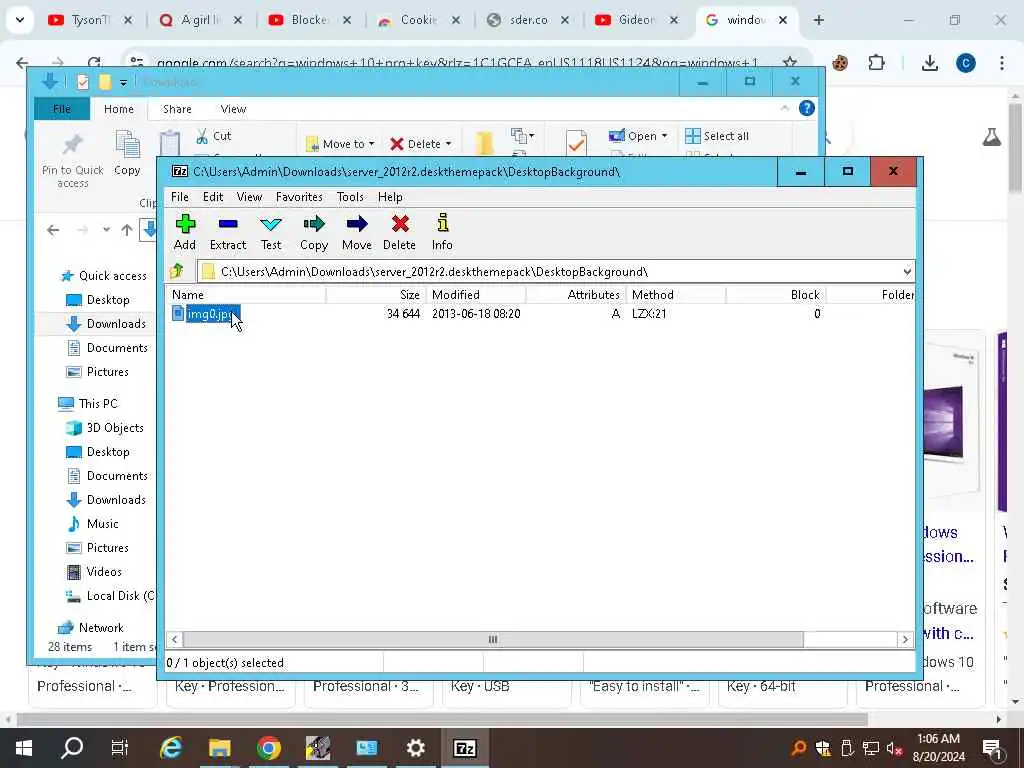Click Pin to Quick access in Explorer ribbon
This screenshot has height=768, width=1024.
pyautogui.click(x=72, y=161)
